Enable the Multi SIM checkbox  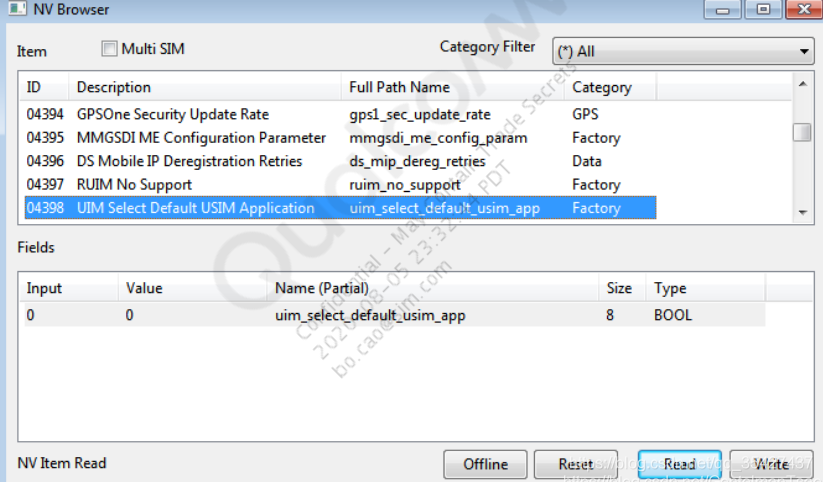pos(109,49)
